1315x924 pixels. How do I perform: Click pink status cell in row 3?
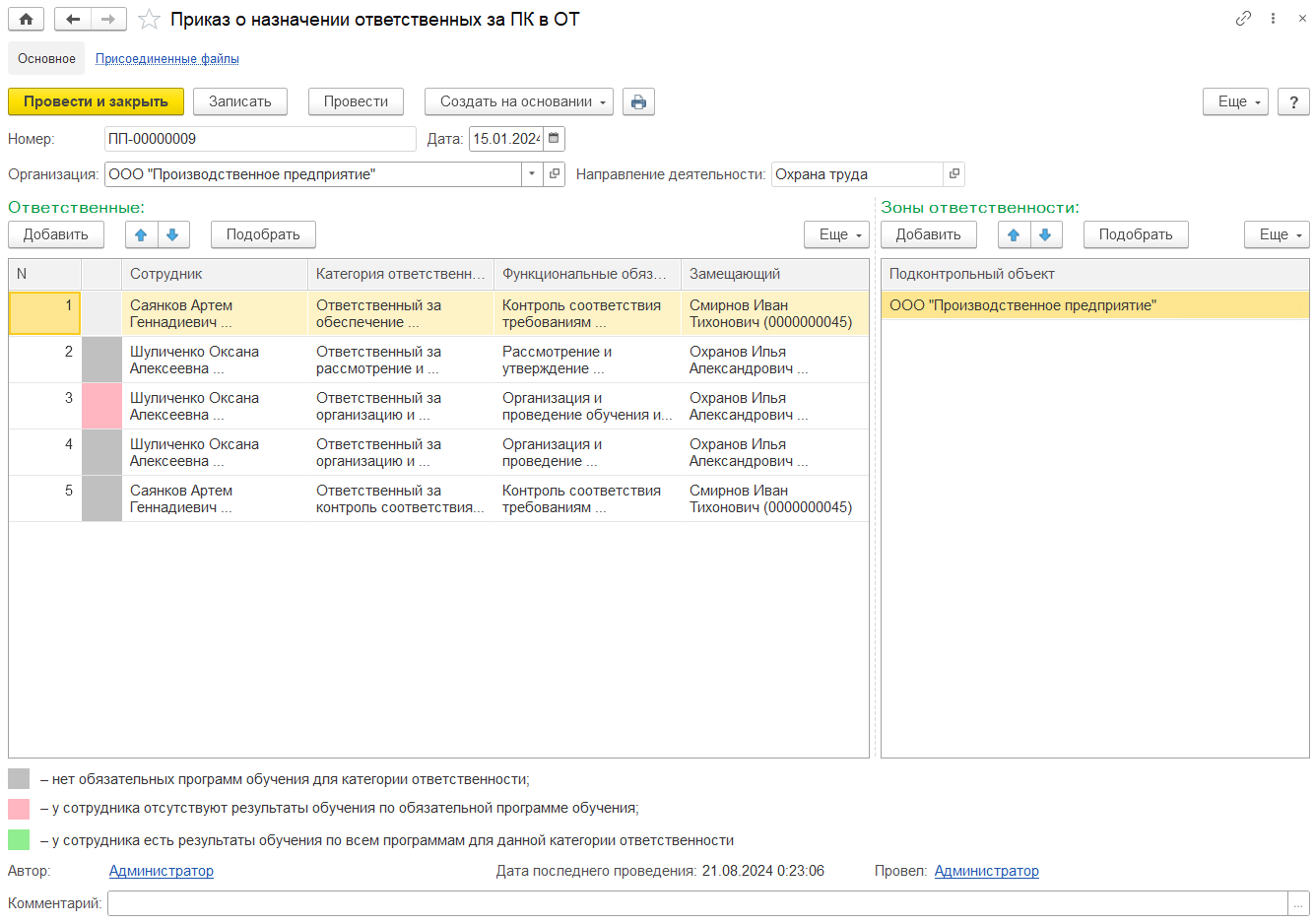point(101,406)
